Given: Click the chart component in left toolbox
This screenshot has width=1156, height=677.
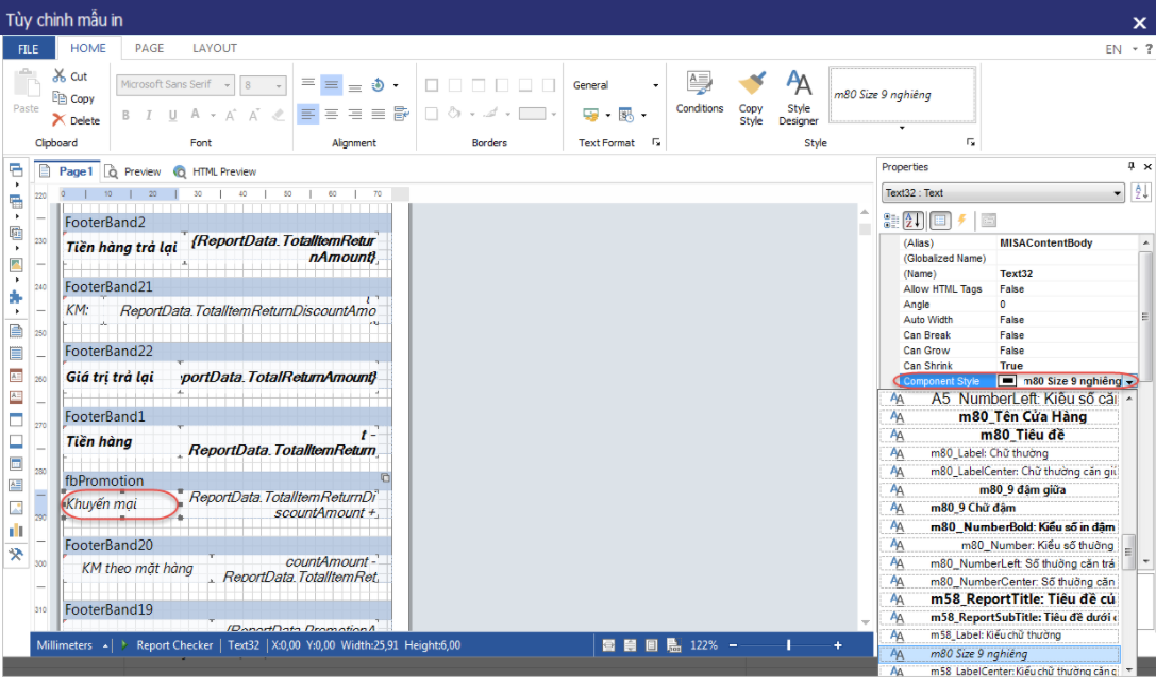Looking at the screenshot, I should [x=15, y=530].
